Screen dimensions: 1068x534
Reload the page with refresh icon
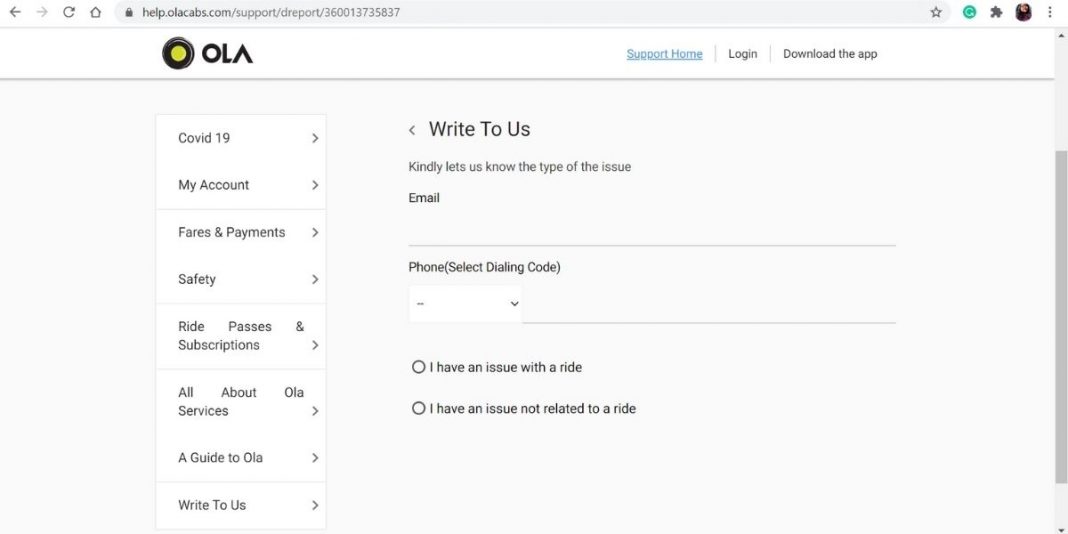[69, 12]
